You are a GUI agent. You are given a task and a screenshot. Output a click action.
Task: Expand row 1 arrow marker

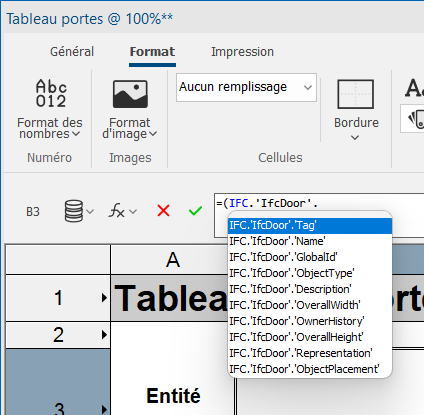pyautogui.click(x=104, y=298)
